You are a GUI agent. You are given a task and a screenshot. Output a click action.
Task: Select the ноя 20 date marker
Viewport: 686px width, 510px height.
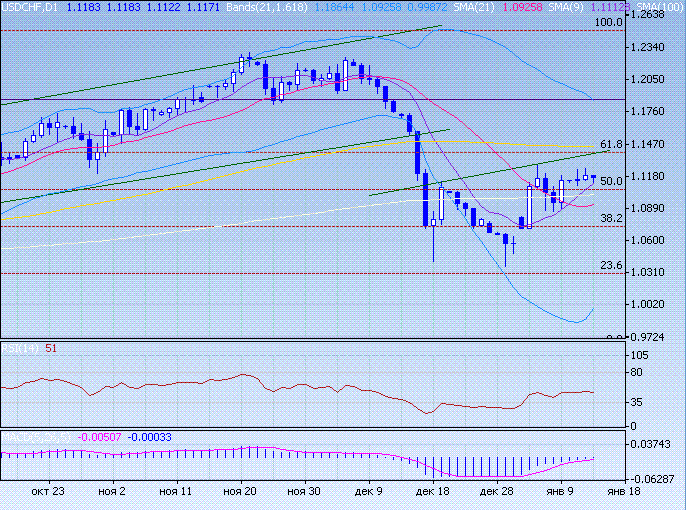(x=240, y=492)
